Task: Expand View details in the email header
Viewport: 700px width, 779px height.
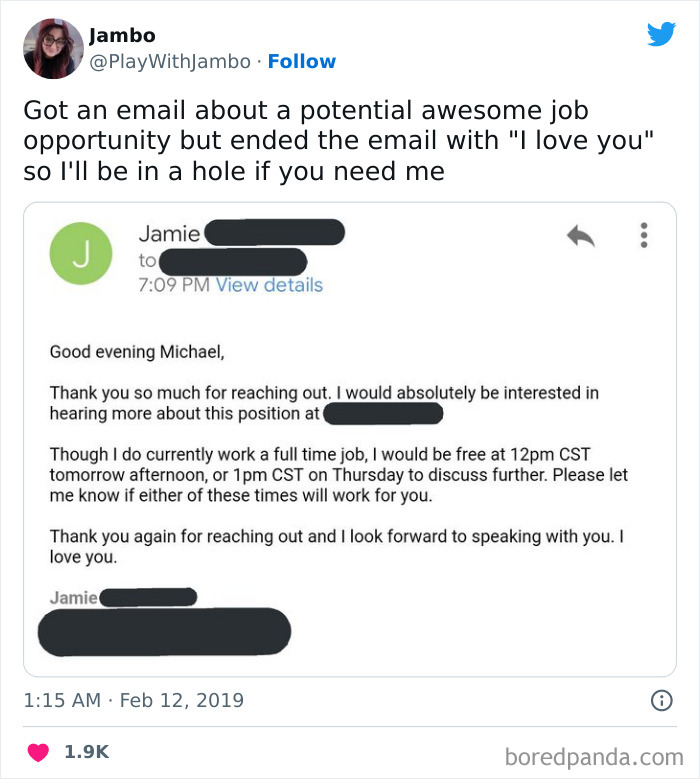Action: click(x=269, y=285)
